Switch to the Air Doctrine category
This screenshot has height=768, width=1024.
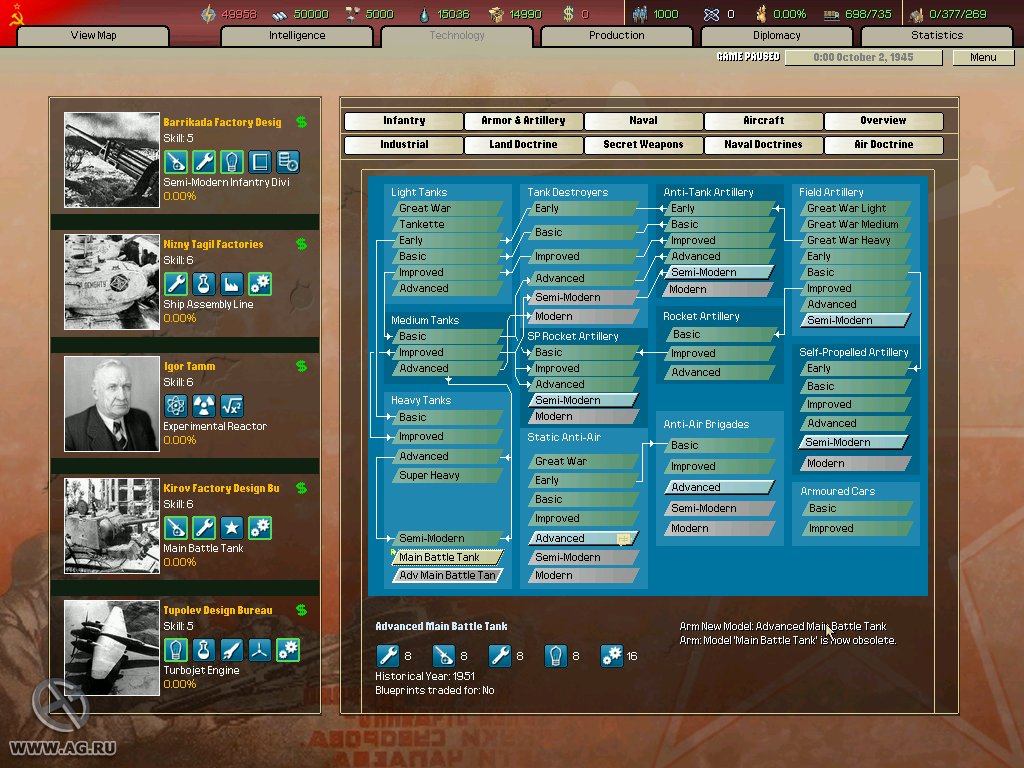(x=883, y=144)
